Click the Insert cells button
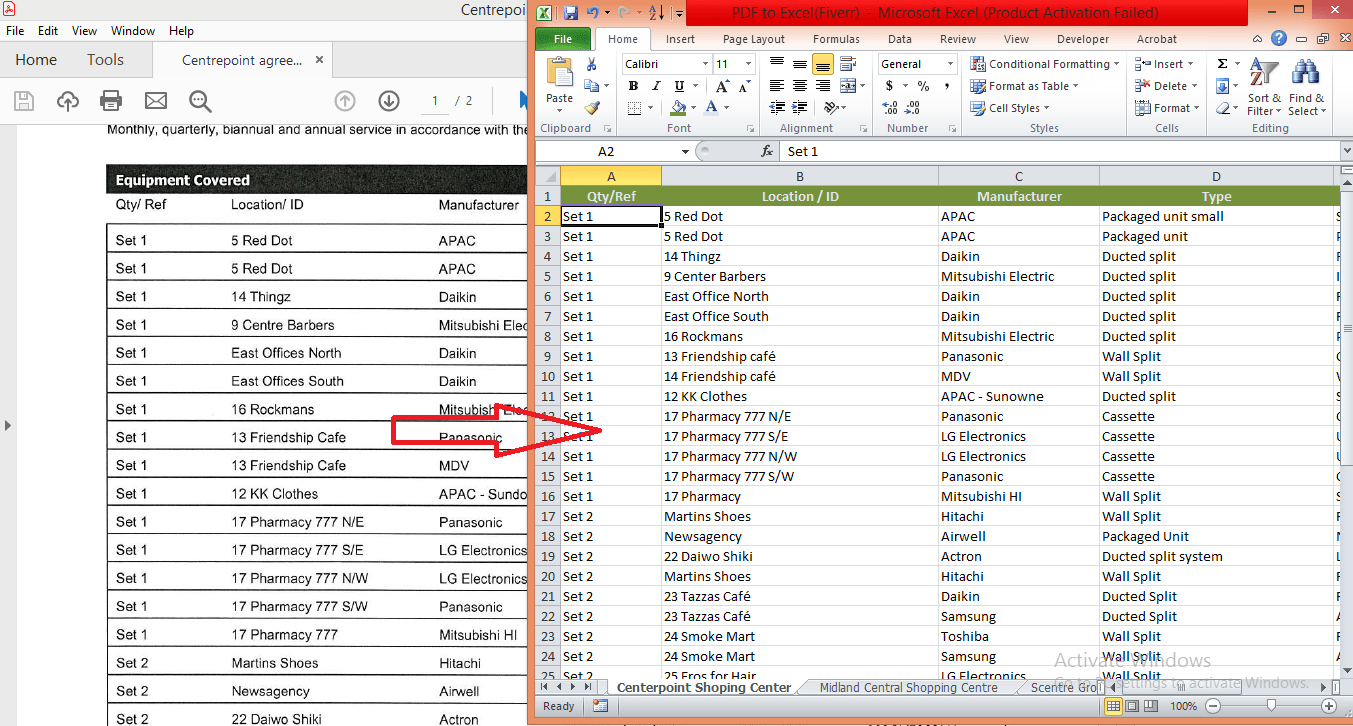Viewport: 1353px width, 726px height. pyautogui.click(x=1166, y=64)
